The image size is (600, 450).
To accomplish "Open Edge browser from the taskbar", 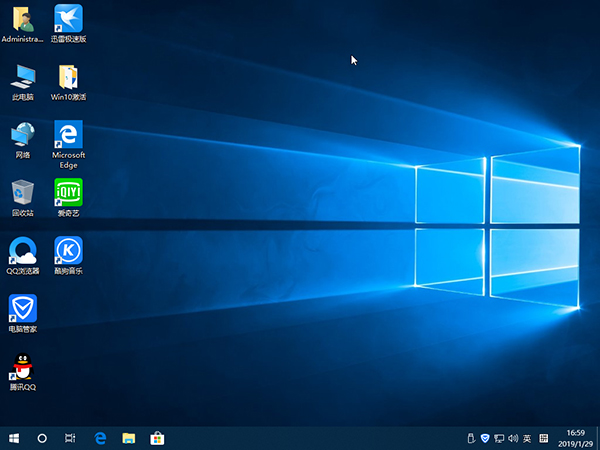I will 100,438.
